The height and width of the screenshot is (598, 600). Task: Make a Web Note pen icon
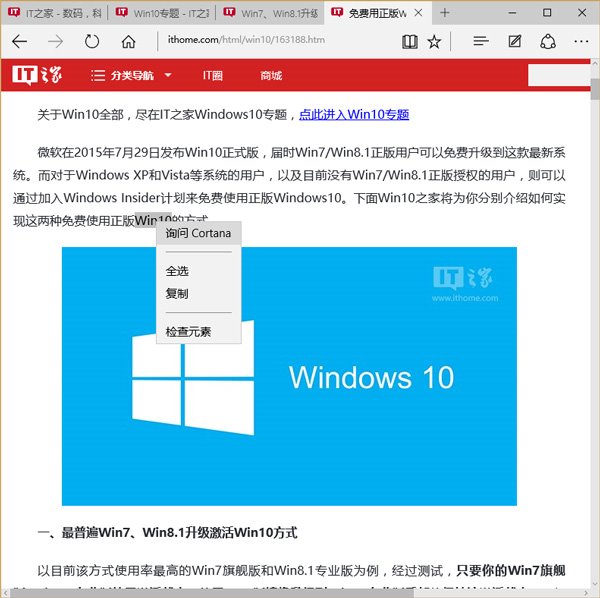[x=514, y=42]
